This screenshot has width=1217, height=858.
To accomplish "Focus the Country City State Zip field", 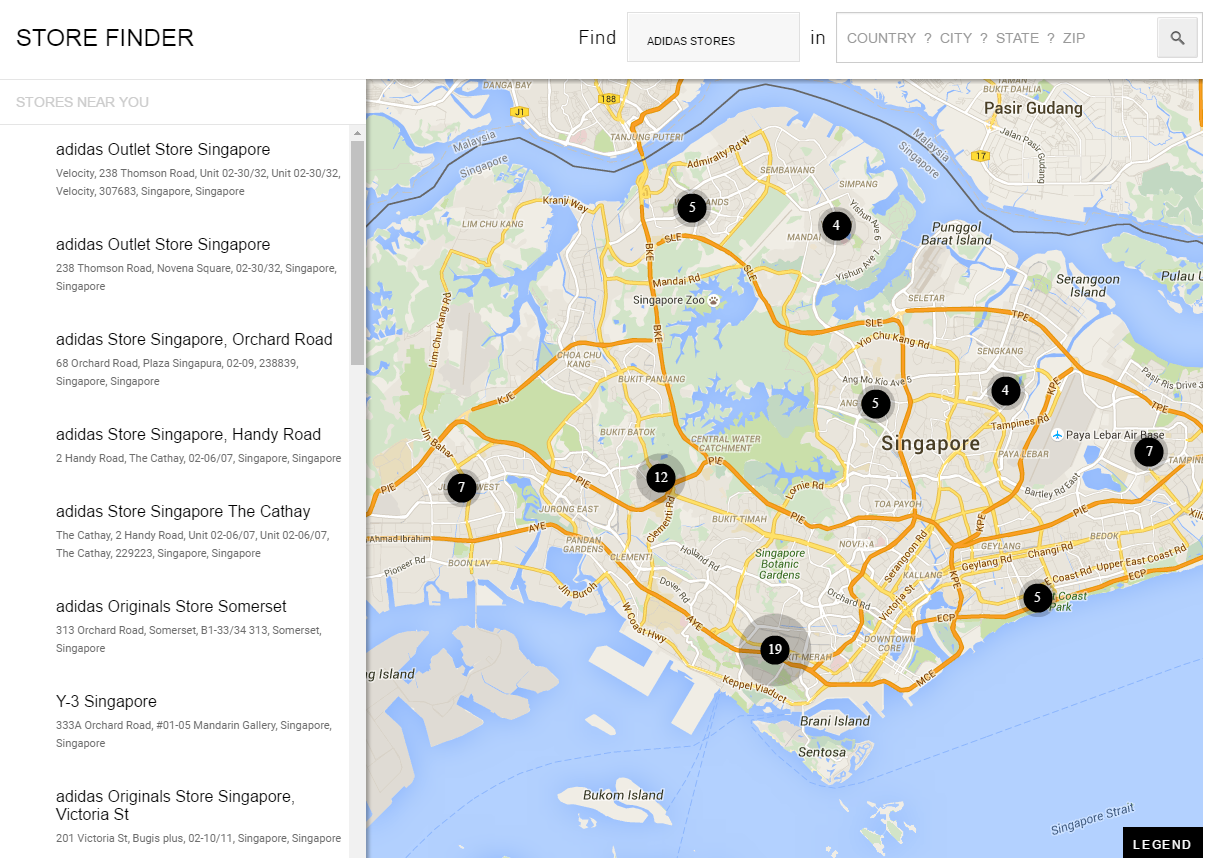I will (x=996, y=38).
